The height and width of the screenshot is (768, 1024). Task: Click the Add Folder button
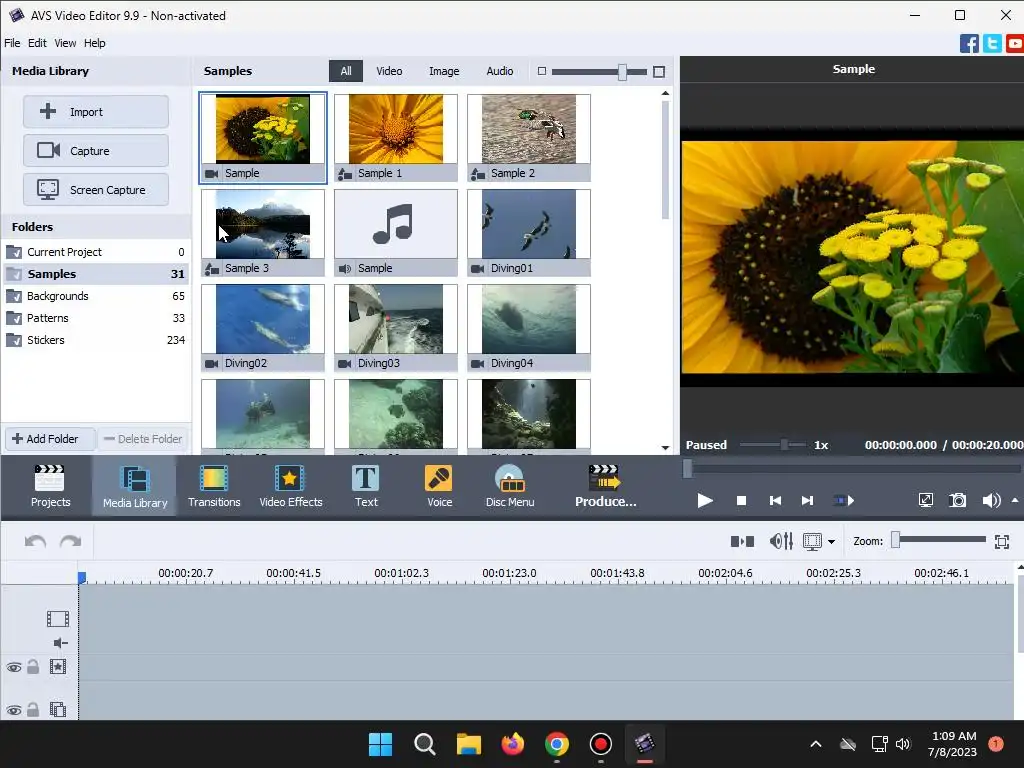coord(50,439)
